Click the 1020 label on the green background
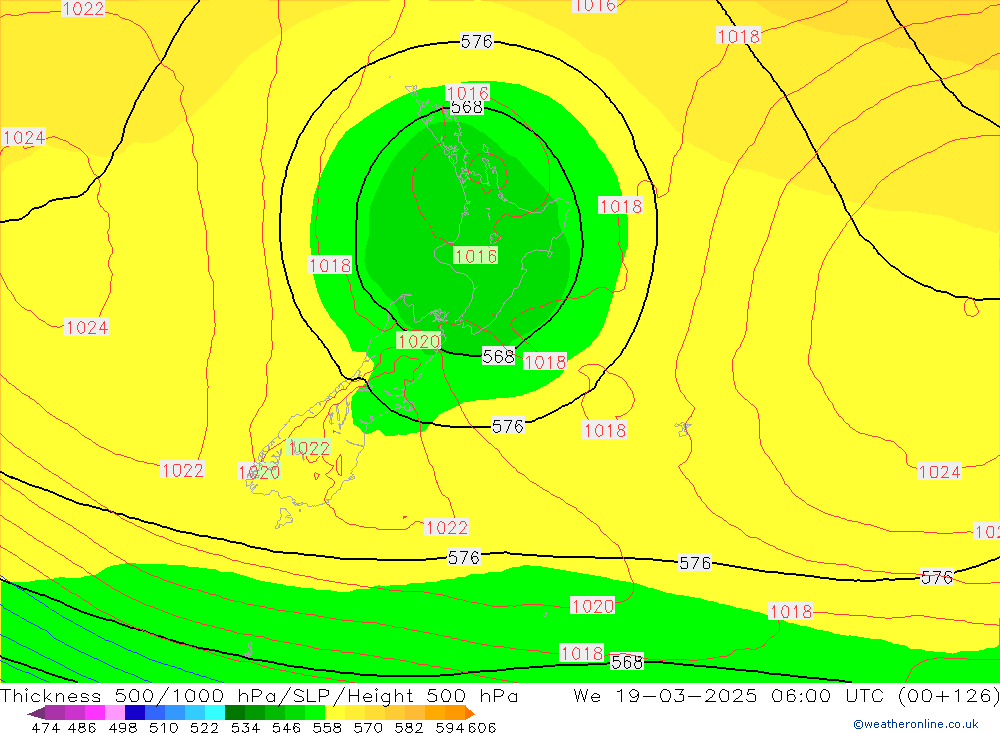The width and height of the screenshot is (1000, 733). pos(418,341)
